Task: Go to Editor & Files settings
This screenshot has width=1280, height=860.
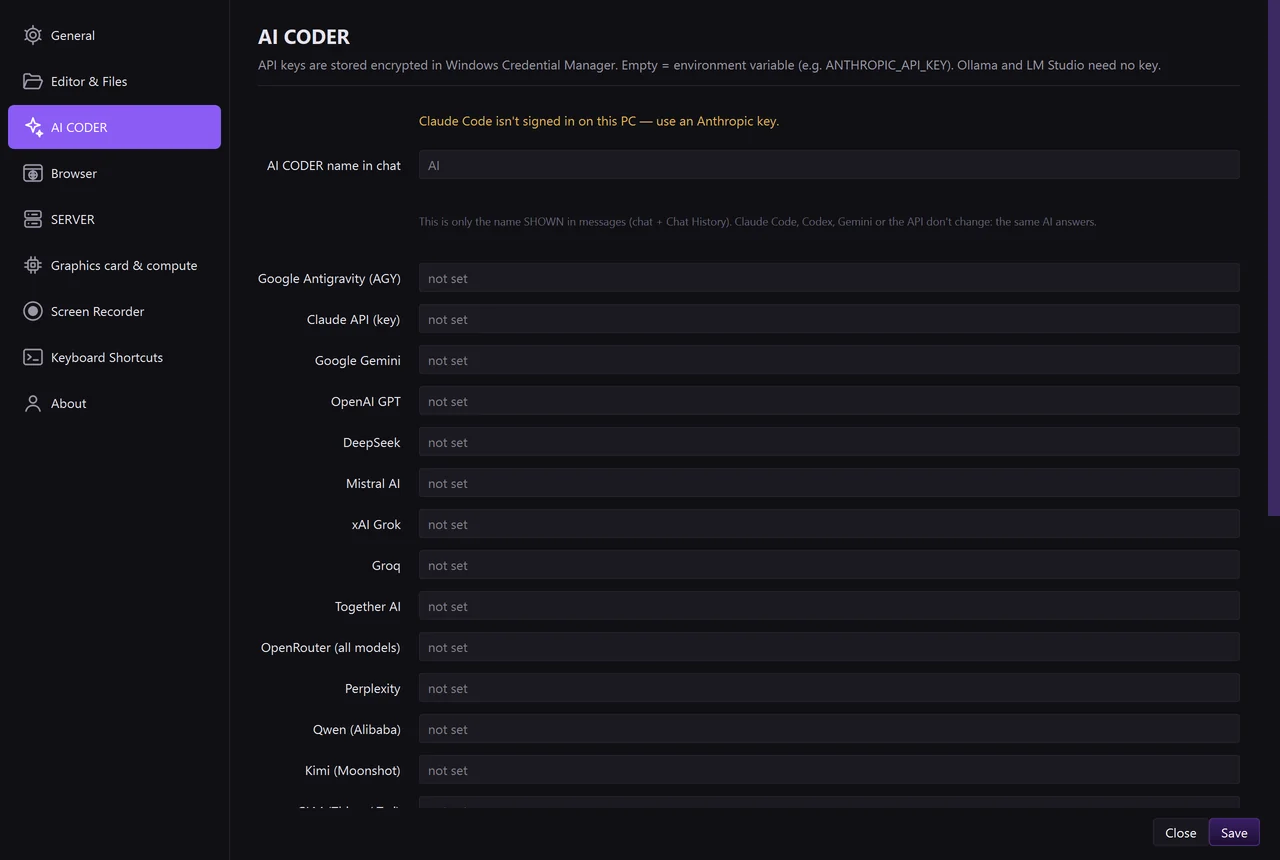Action: click(x=114, y=81)
